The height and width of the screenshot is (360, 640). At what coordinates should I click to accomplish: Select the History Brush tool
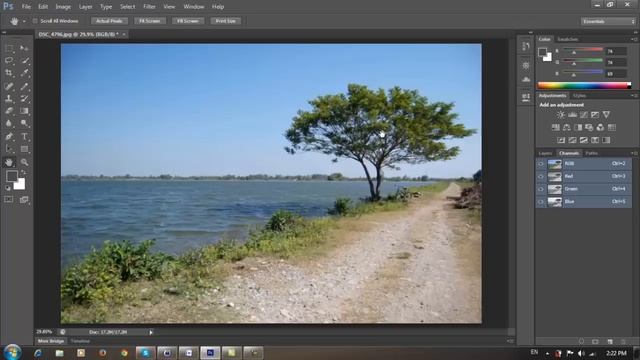[x=24, y=98]
